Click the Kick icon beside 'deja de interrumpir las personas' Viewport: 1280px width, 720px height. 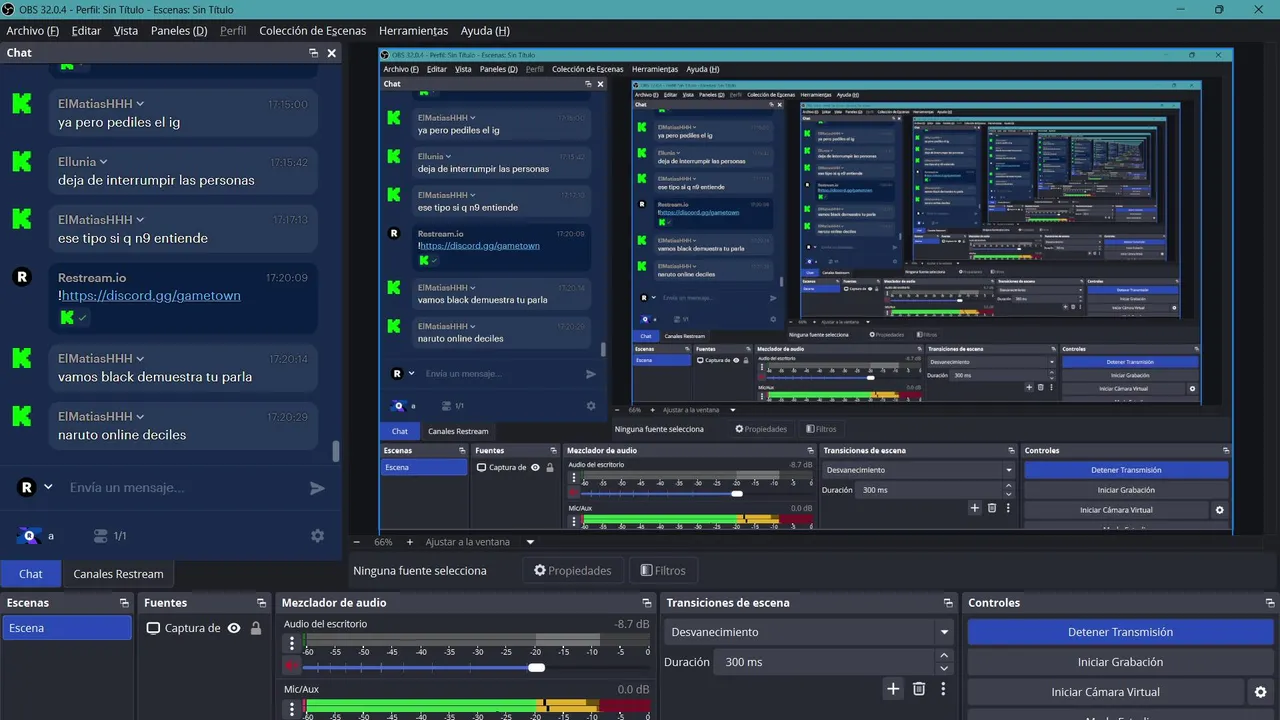[x=22, y=161]
